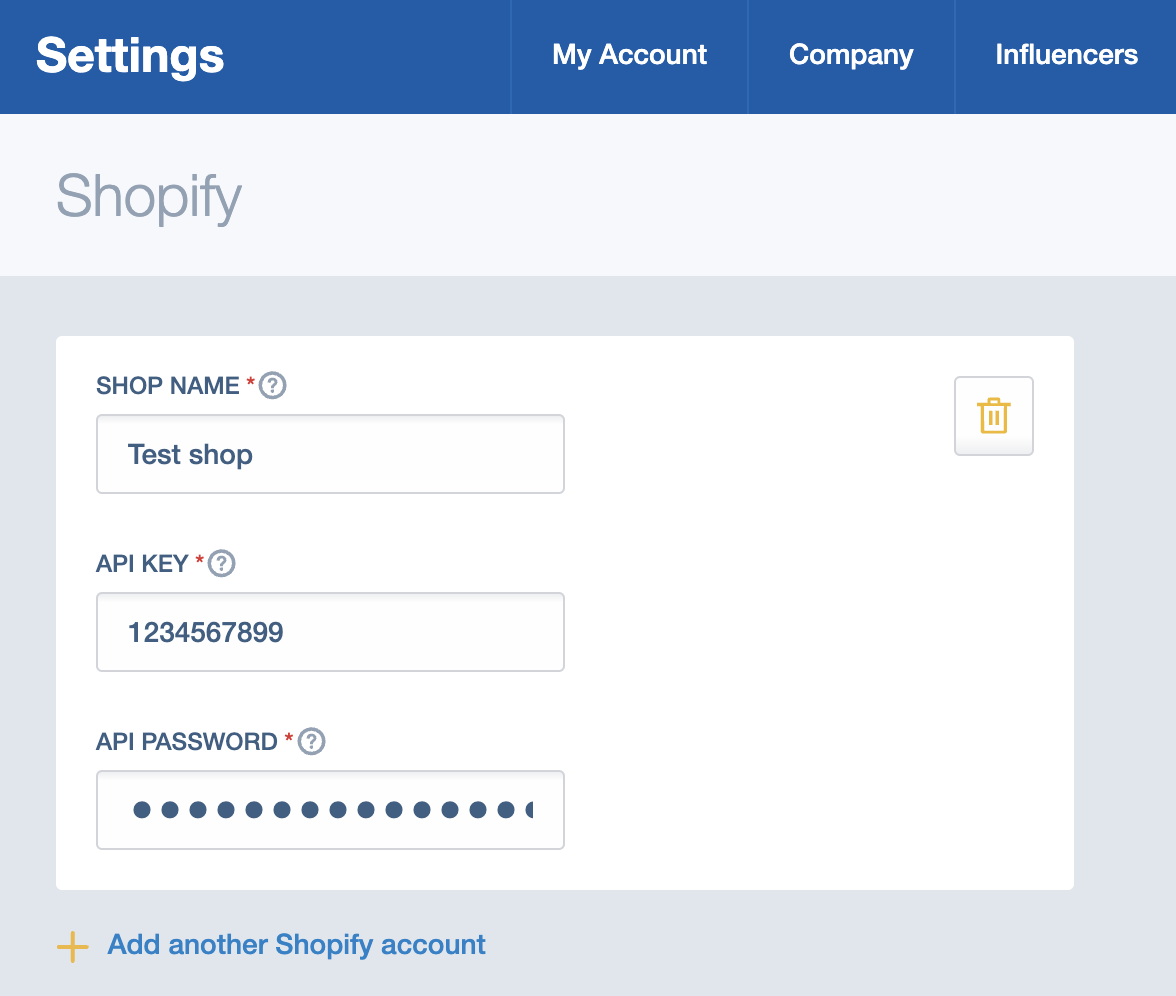Screen dimensions: 1176x996
Task: Click inside the Shop Name text field
Action: 330,454
